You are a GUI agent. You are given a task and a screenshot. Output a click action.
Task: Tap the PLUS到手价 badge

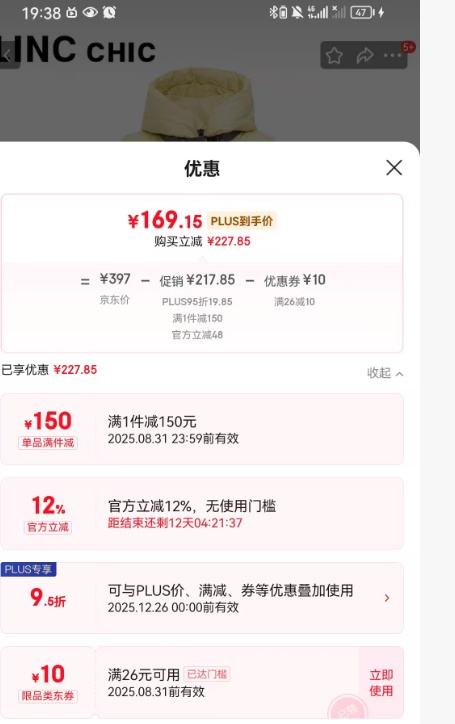click(241, 221)
